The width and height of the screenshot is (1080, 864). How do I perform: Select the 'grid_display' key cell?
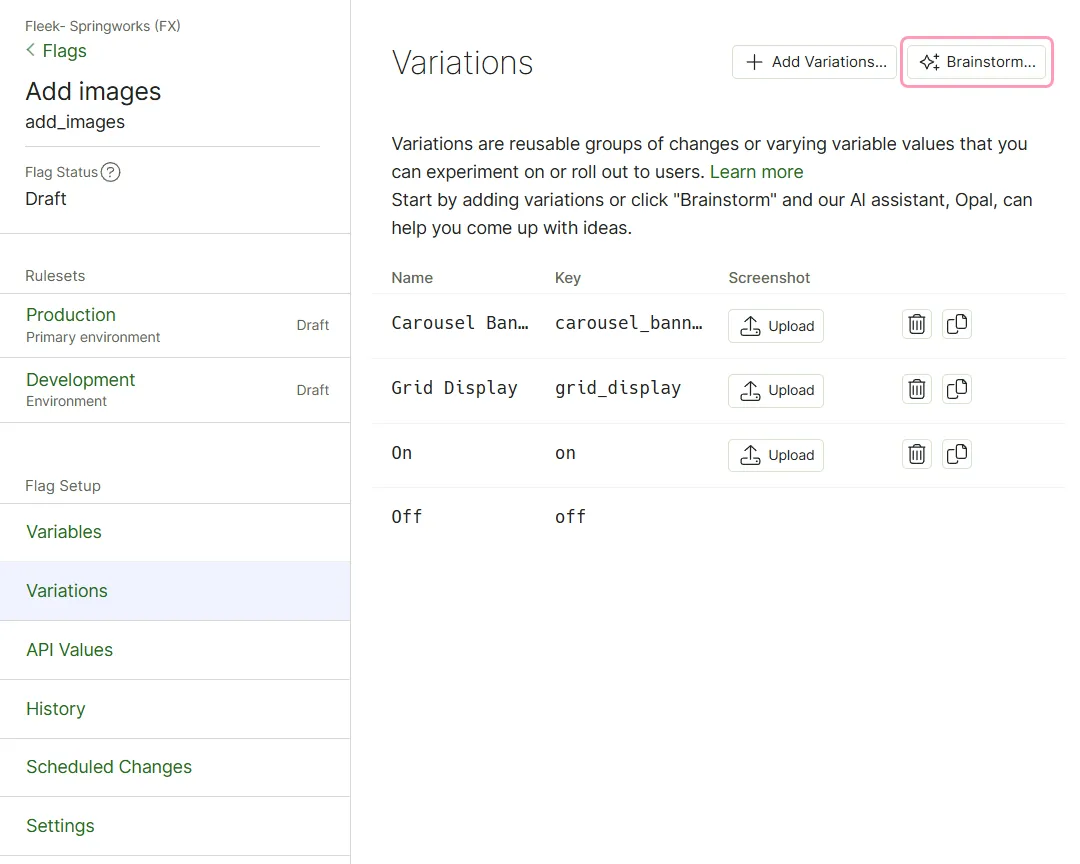coord(618,388)
